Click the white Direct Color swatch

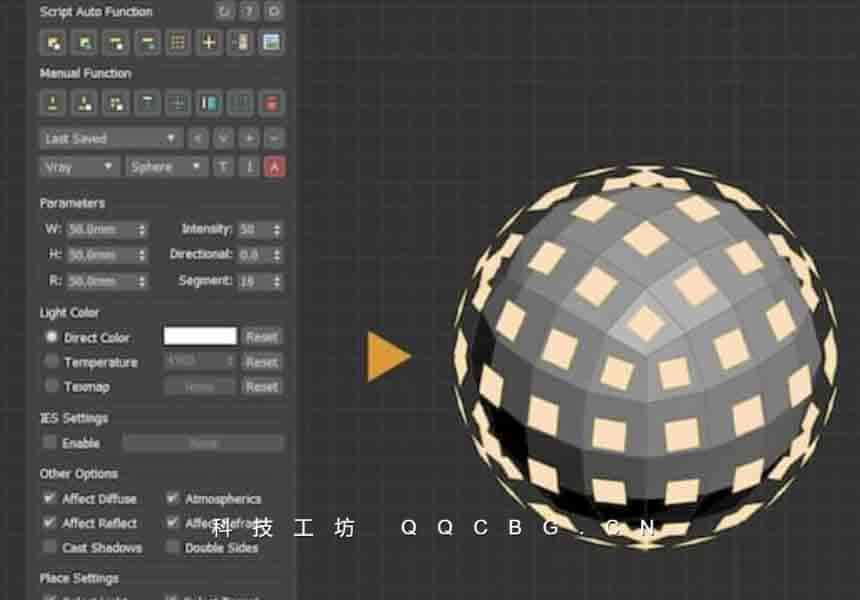201,337
